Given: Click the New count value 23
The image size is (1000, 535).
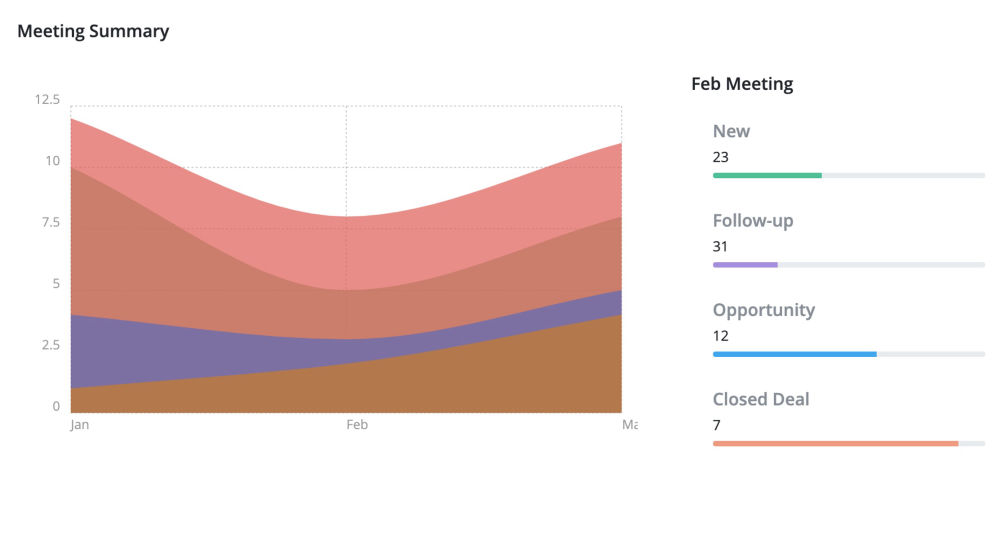Looking at the screenshot, I should click(x=721, y=157).
